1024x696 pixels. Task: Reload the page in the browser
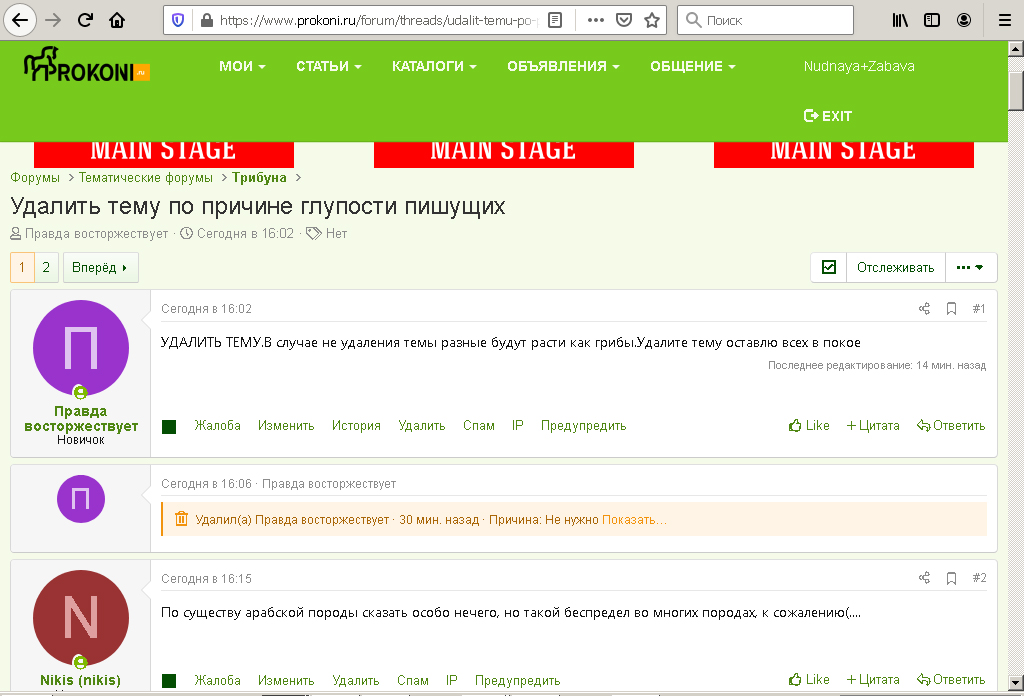pyautogui.click(x=84, y=19)
